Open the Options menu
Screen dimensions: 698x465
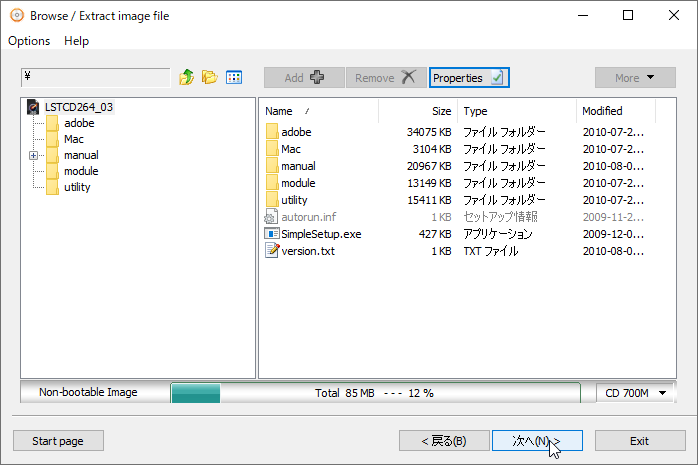pyautogui.click(x=29, y=41)
